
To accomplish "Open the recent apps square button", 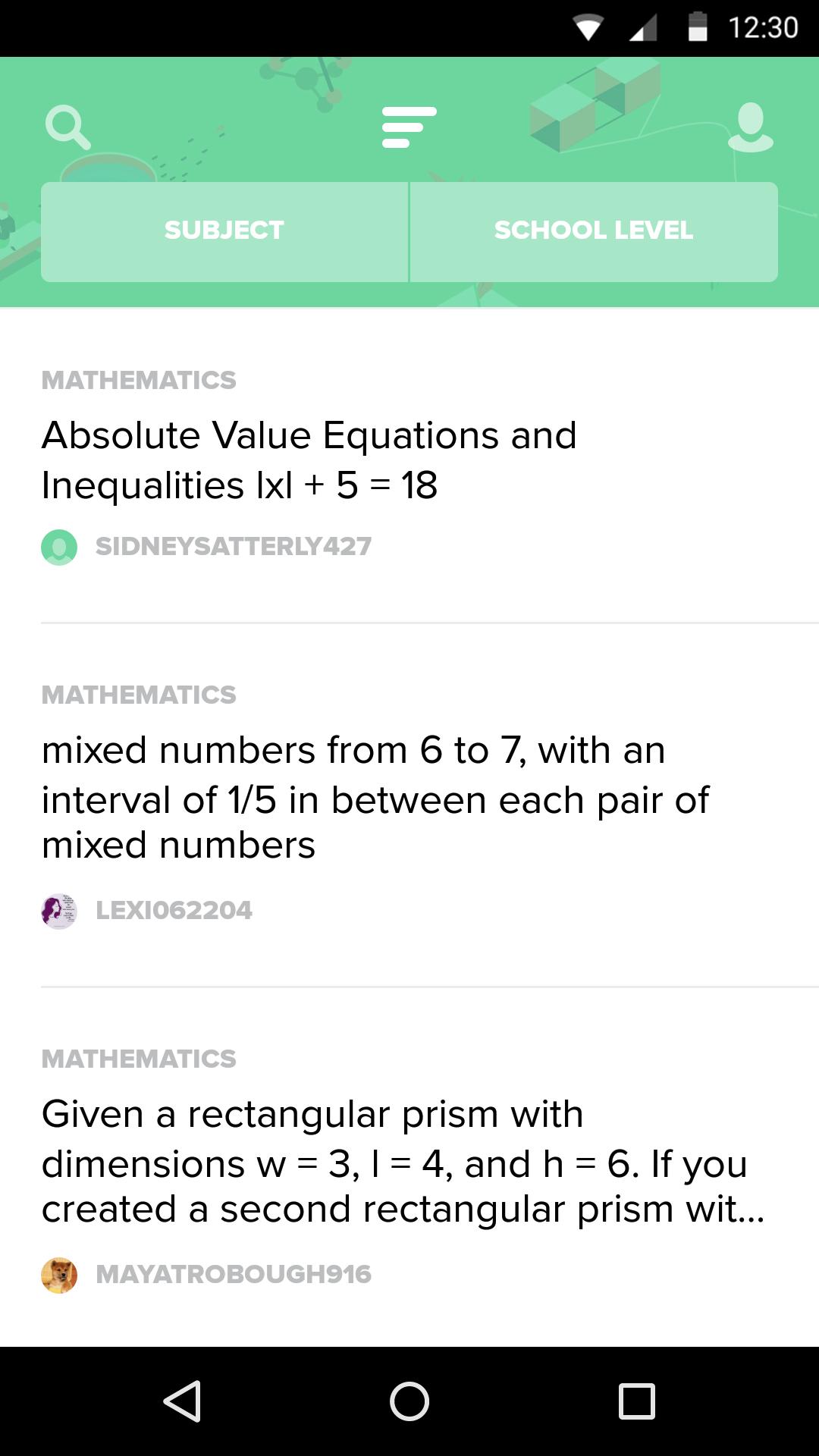I will click(x=636, y=1401).
